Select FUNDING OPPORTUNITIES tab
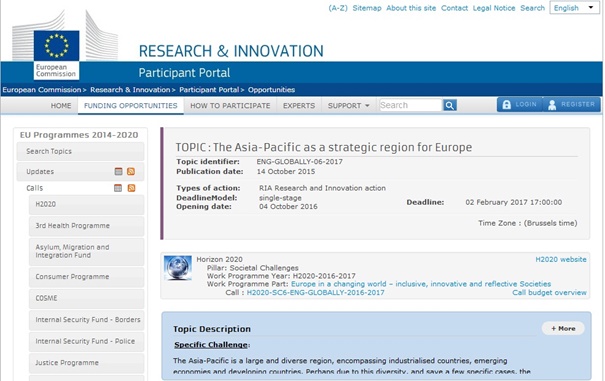Image resolution: width=605 pixels, height=381 pixels. (x=131, y=105)
